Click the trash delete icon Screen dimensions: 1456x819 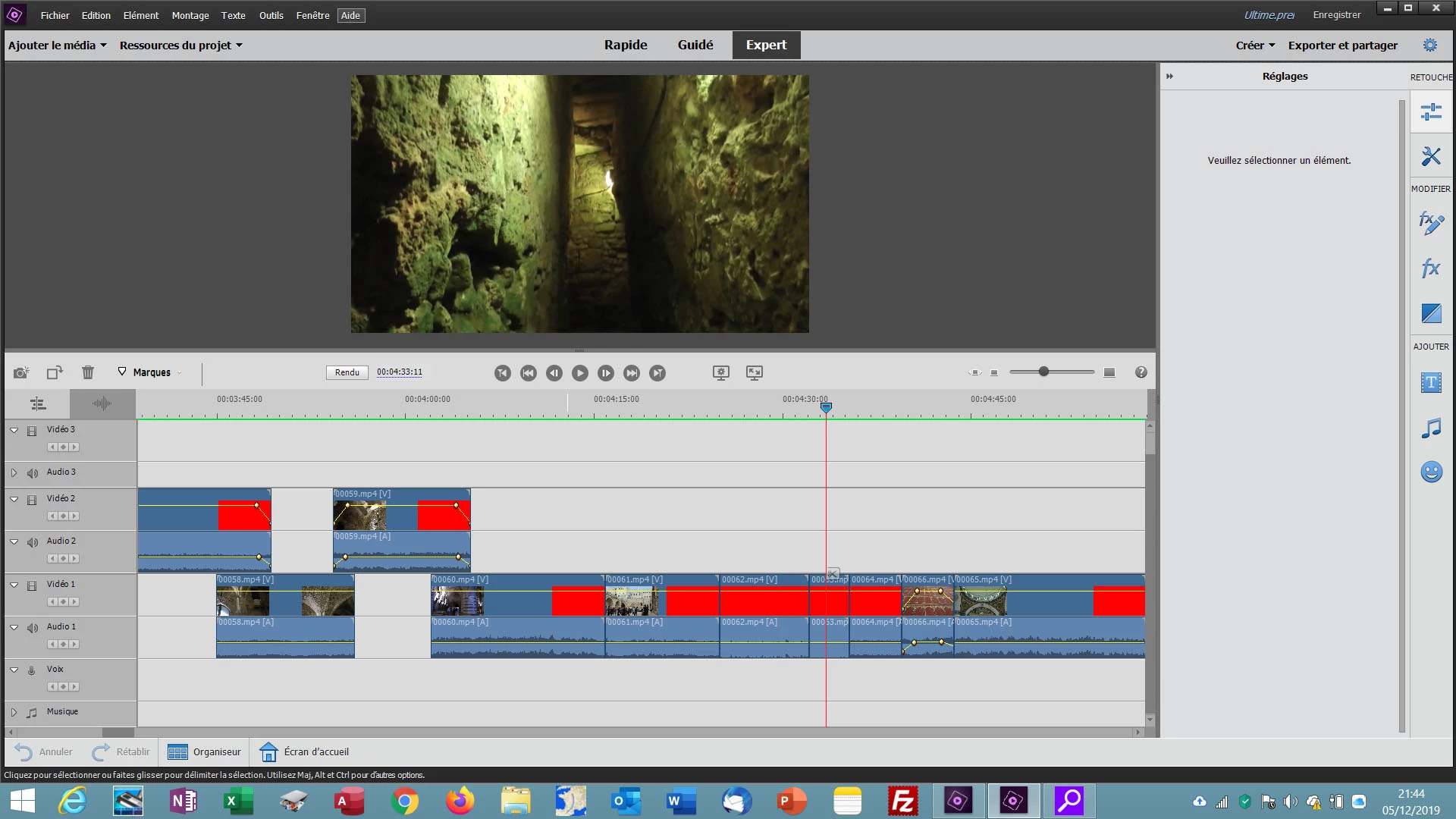coord(88,372)
